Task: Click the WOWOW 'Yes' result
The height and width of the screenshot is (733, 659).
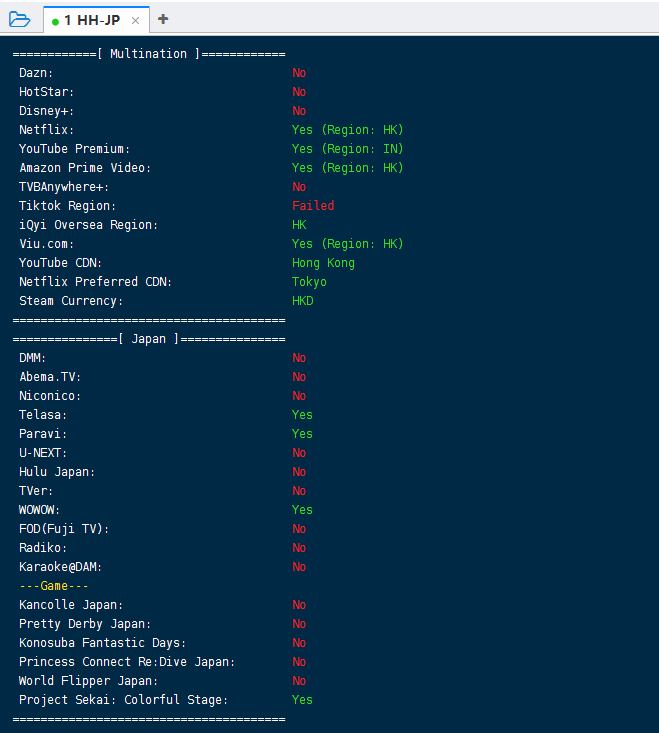Action: [302, 510]
